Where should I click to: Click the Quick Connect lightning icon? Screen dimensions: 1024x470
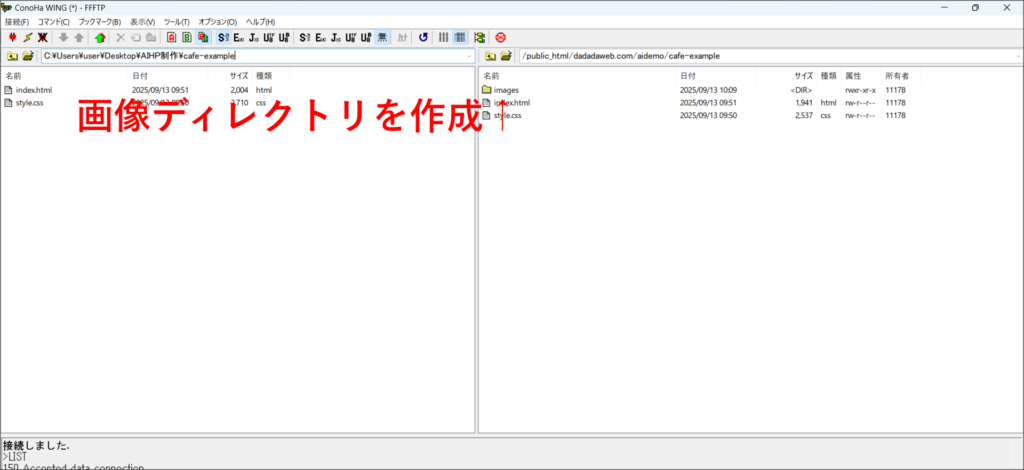[x=27, y=37]
